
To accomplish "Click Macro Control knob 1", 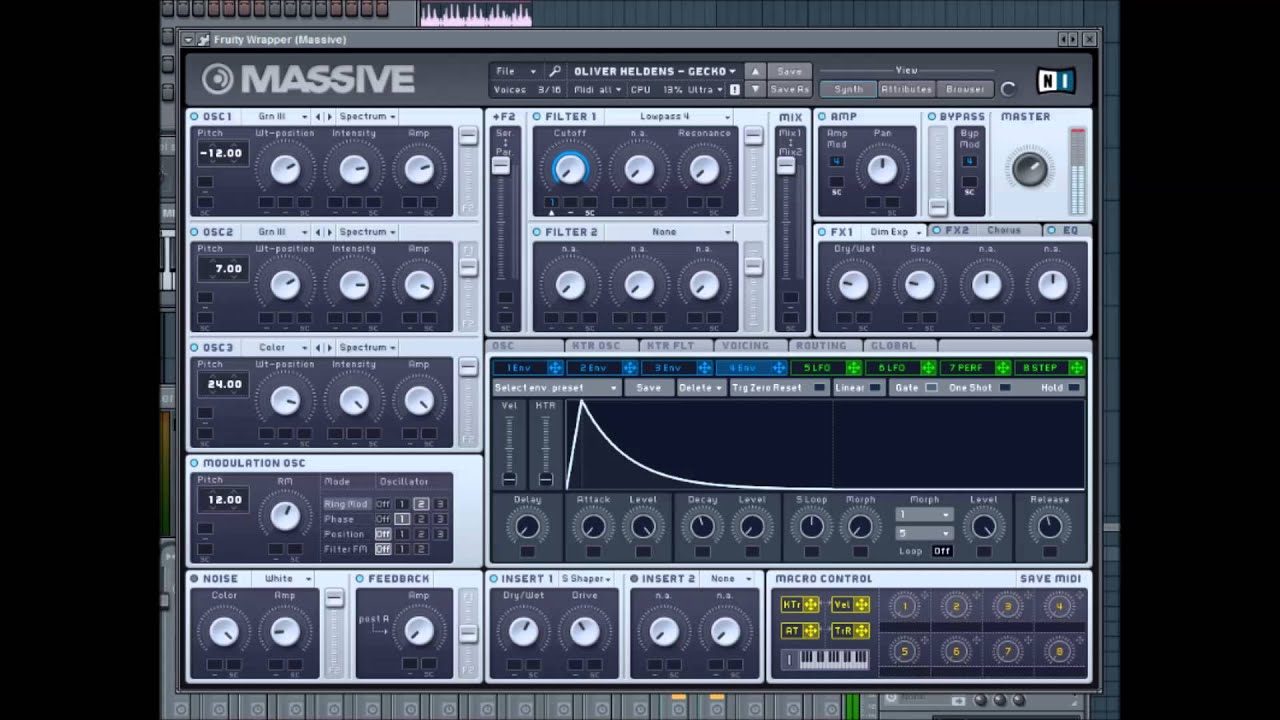I will 905,606.
